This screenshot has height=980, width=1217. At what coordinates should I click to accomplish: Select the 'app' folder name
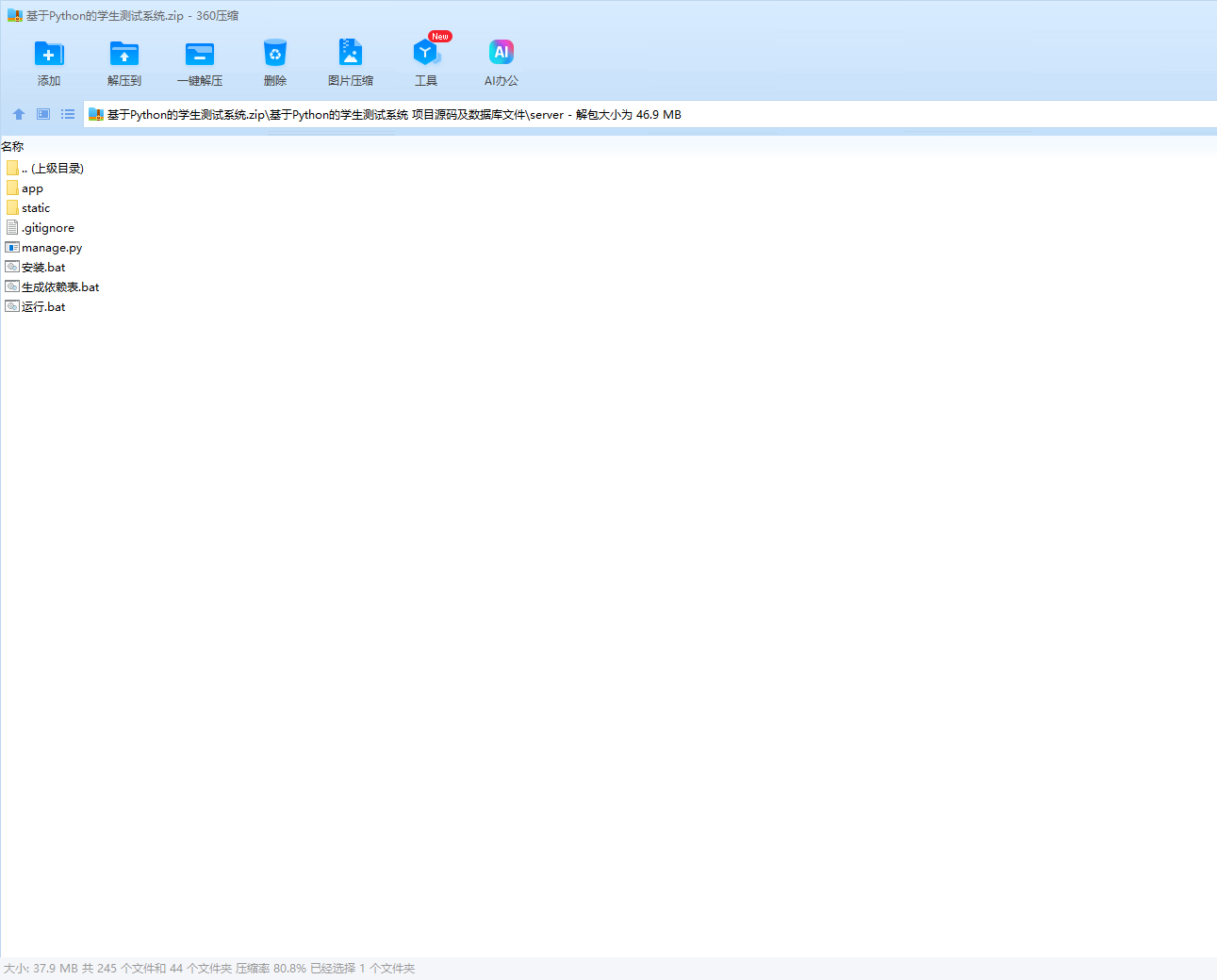(32, 188)
